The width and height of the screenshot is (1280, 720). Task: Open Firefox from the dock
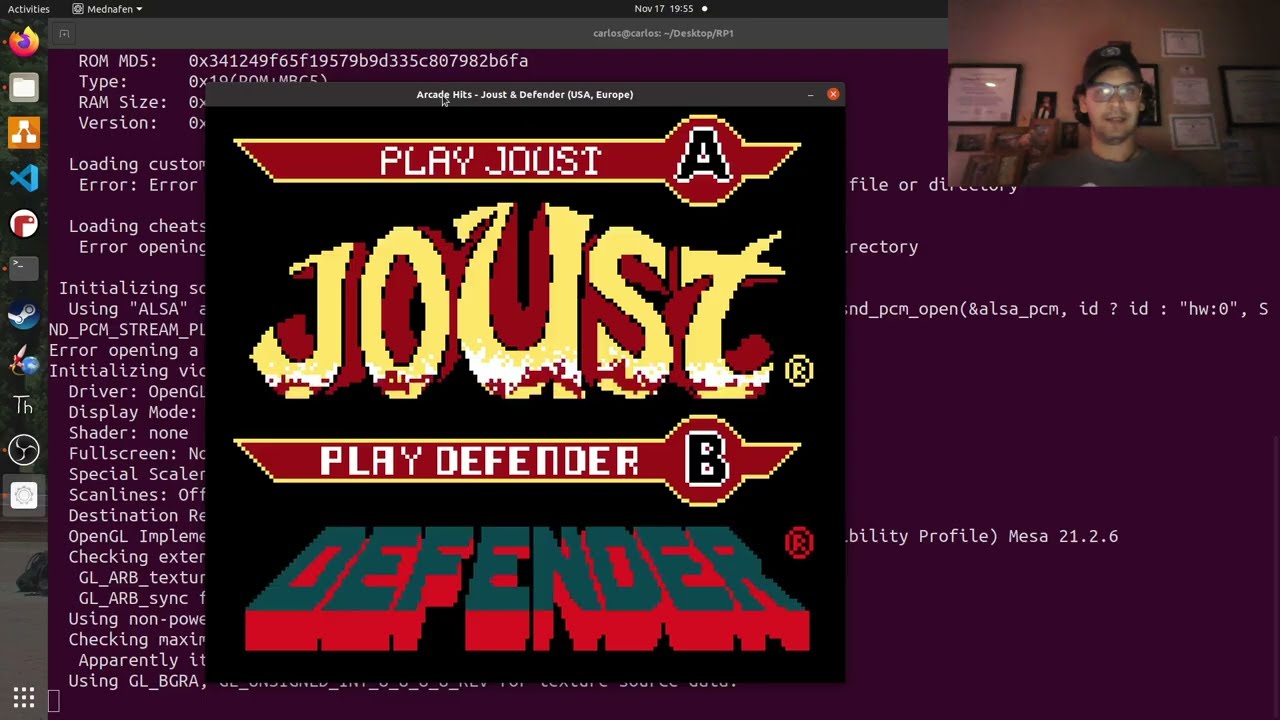[24, 41]
